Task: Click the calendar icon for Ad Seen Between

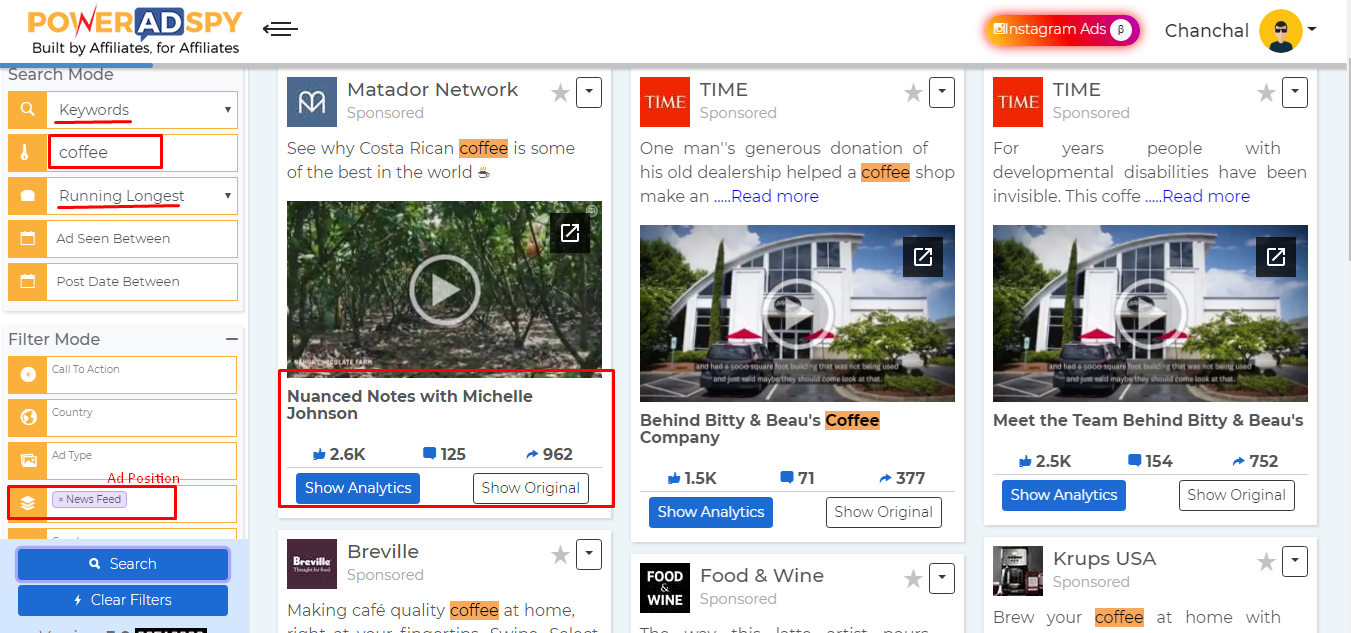Action: [x=28, y=239]
